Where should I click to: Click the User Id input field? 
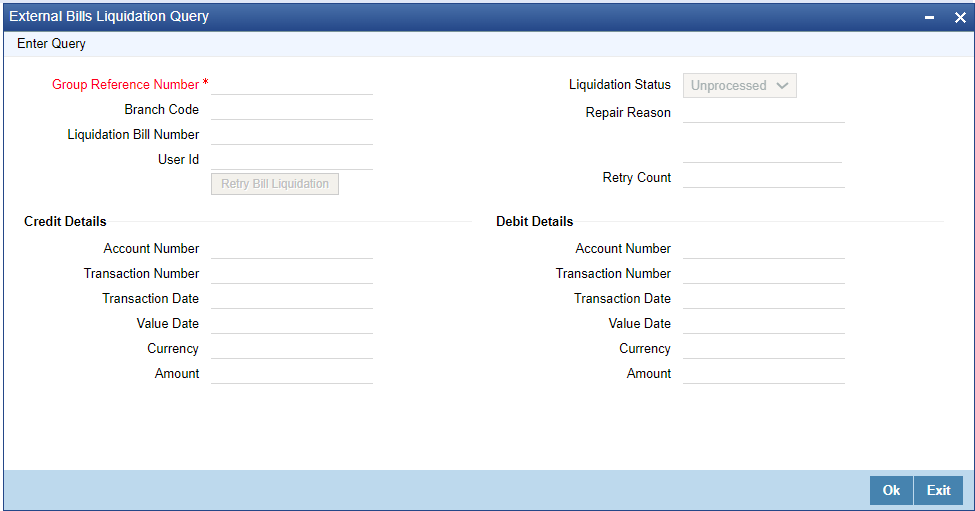tap(292, 160)
